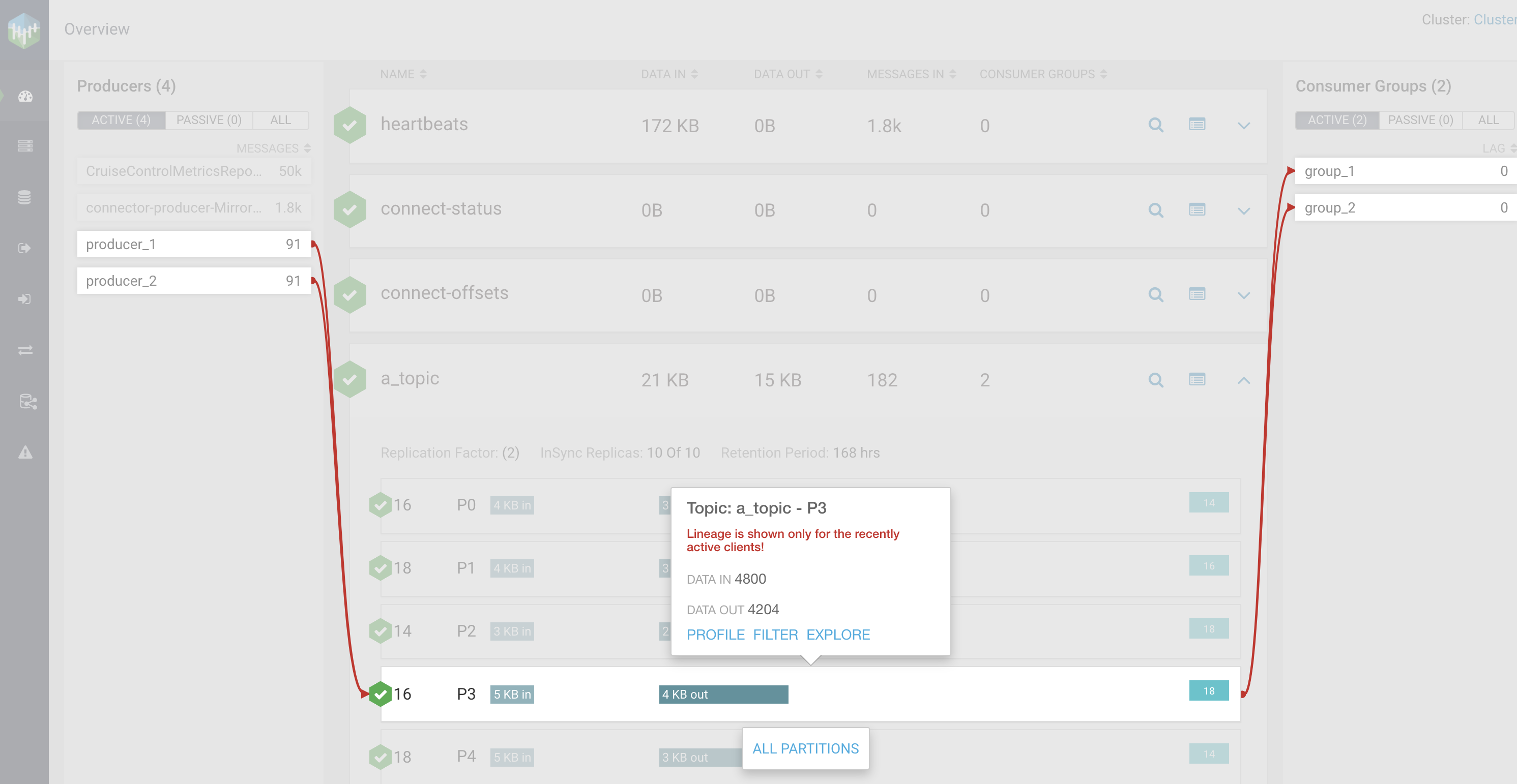The width and height of the screenshot is (1517, 784).
Task: Click the Topics database sidebar icon
Action: (x=25, y=197)
